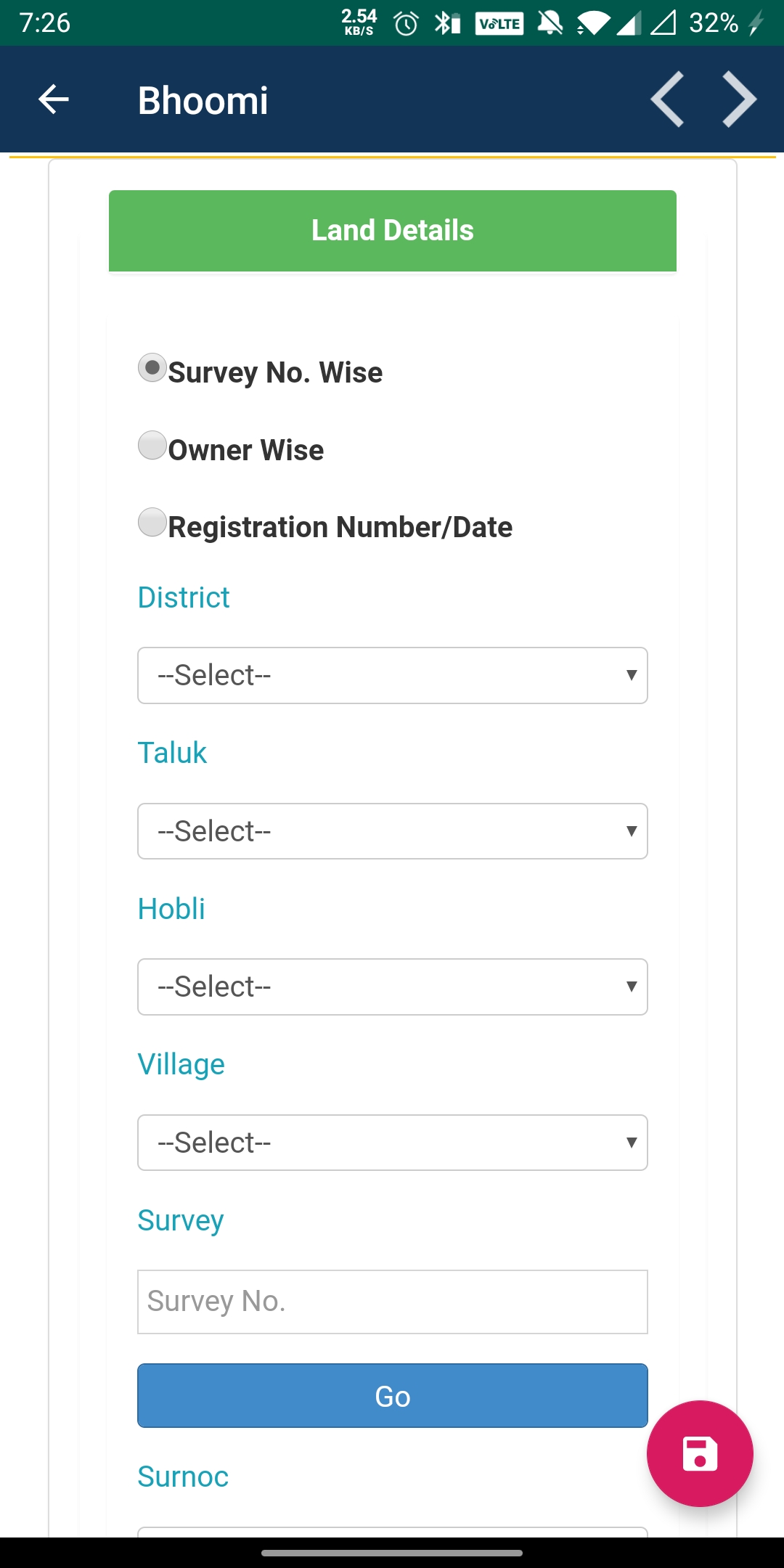Screen dimensions: 784x1568
Task: Expand the Village select list
Action: coord(393,1143)
